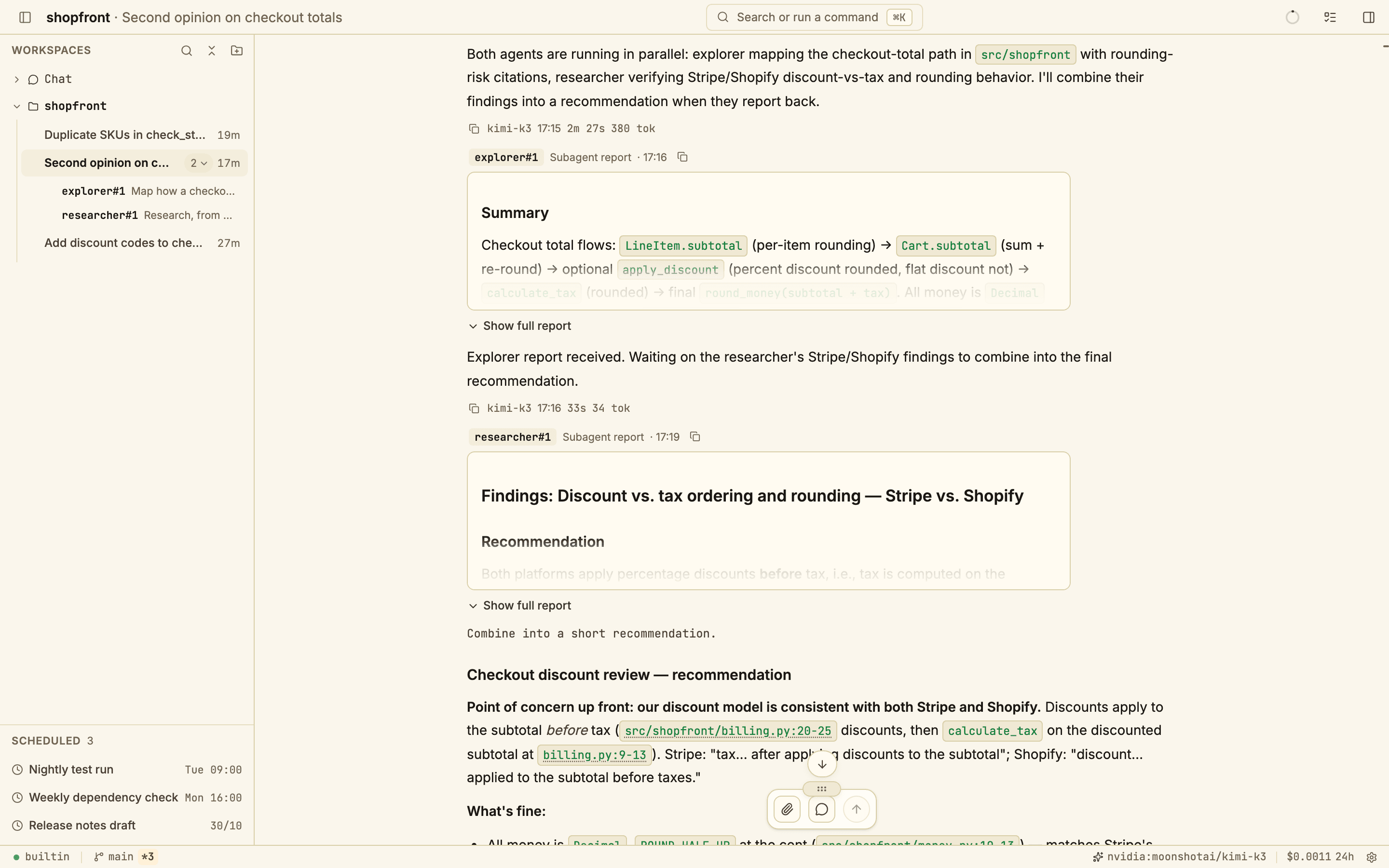Open the Release notes draft scheduled task

pos(127,826)
